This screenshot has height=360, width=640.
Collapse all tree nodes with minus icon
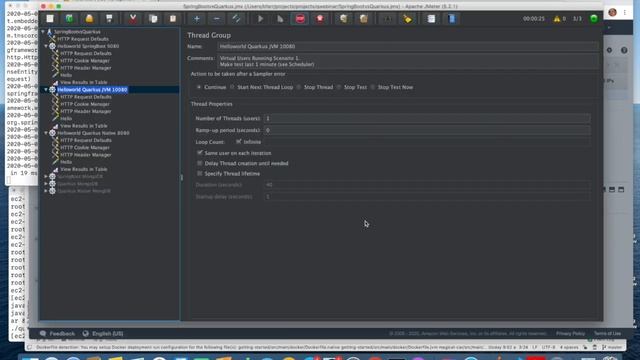click(216, 19)
